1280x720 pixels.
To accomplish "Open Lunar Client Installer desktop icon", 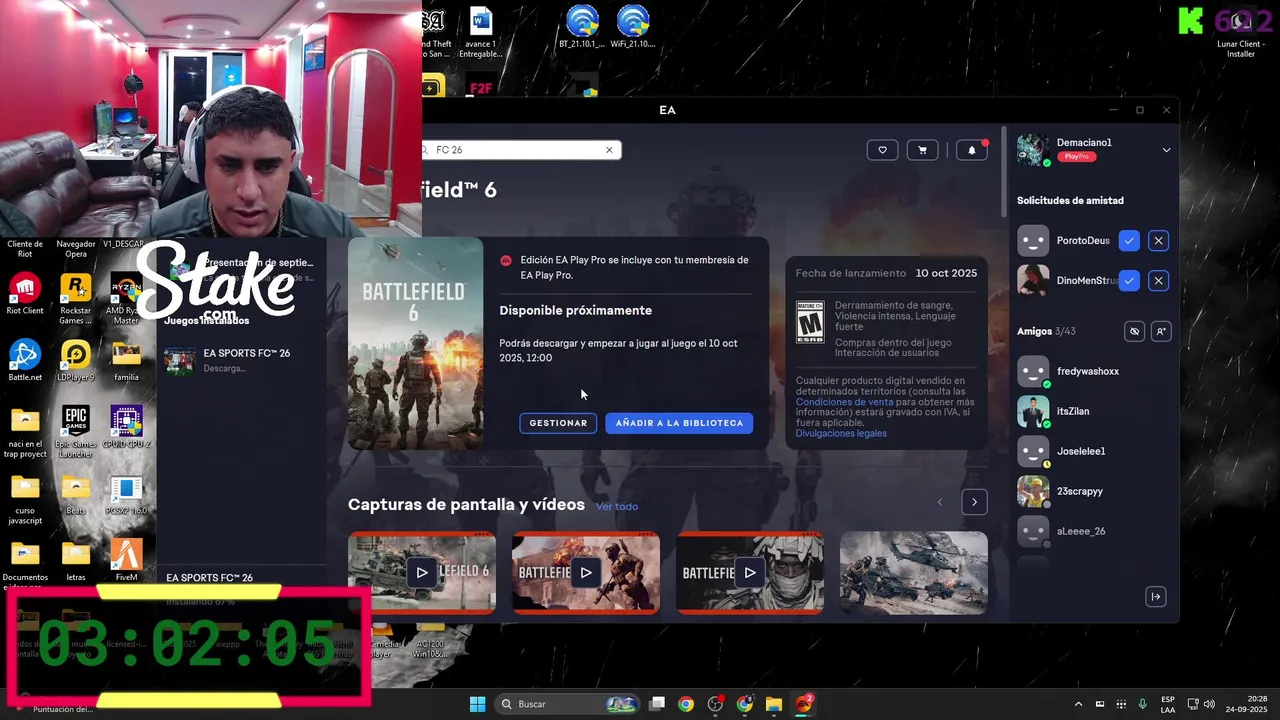I will (x=1241, y=33).
